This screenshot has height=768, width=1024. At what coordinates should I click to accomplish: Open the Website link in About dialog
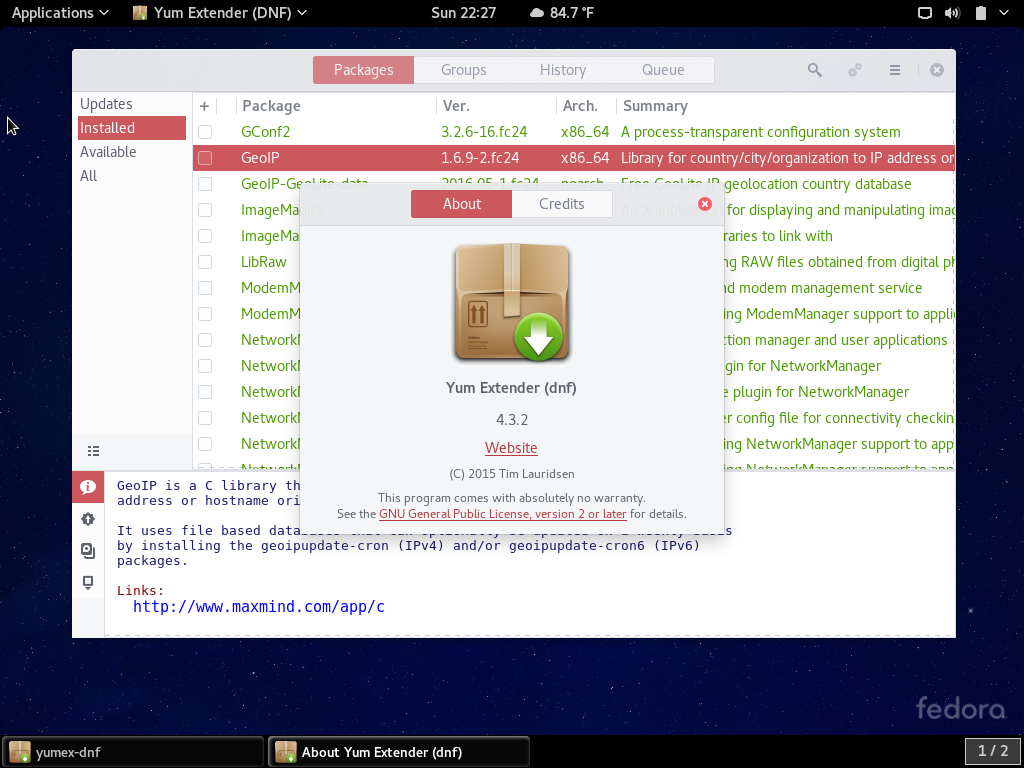511,448
